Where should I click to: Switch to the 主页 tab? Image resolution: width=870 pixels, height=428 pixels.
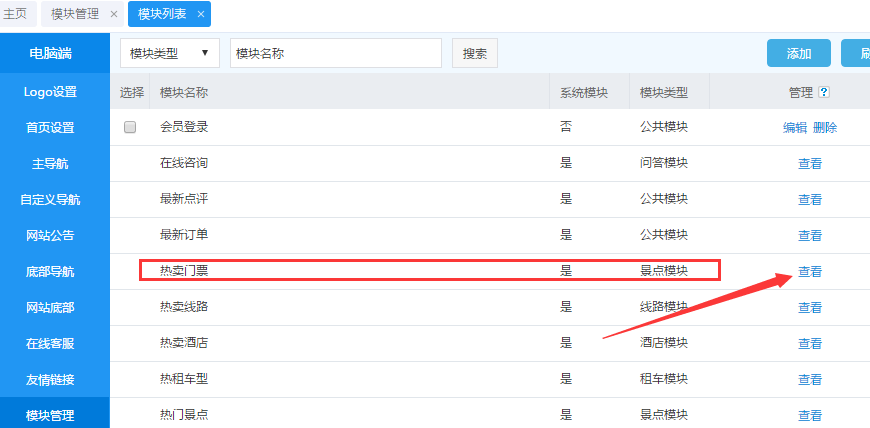pos(16,14)
